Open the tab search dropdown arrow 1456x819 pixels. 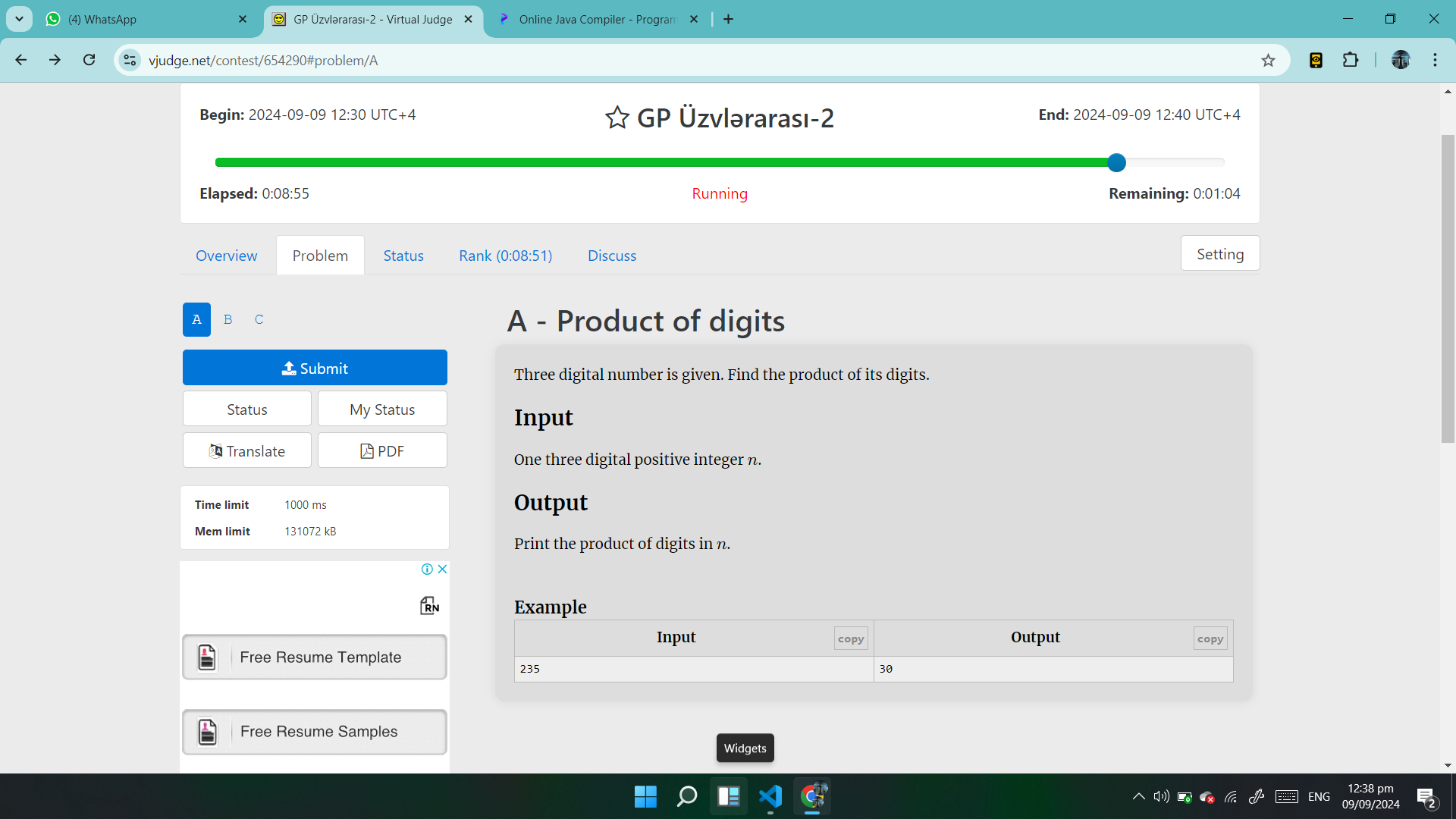coord(19,19)
